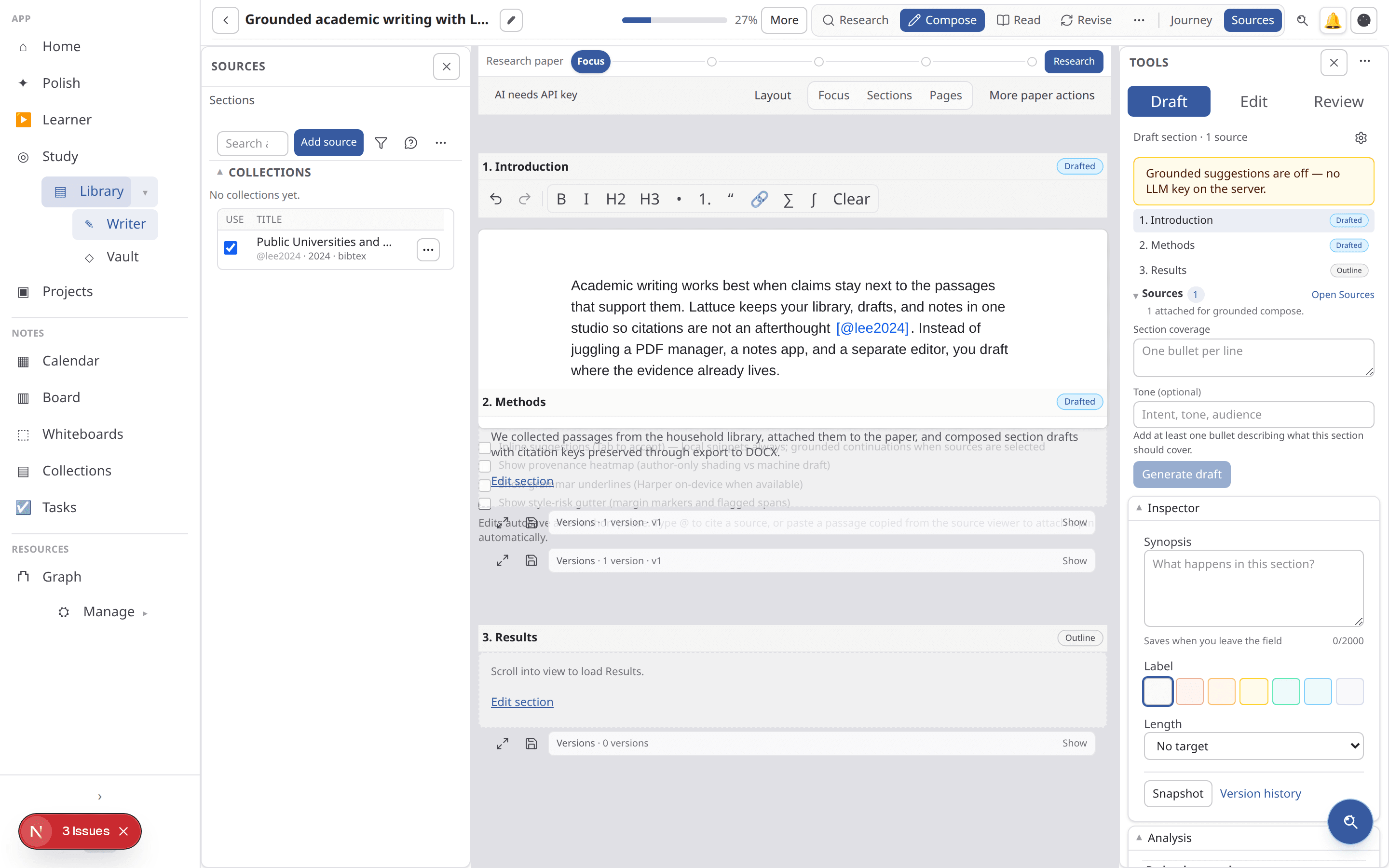Expand the Manage menu in sidebar
The height and width of the screenshot is (868, 1389).
[145, 613]
